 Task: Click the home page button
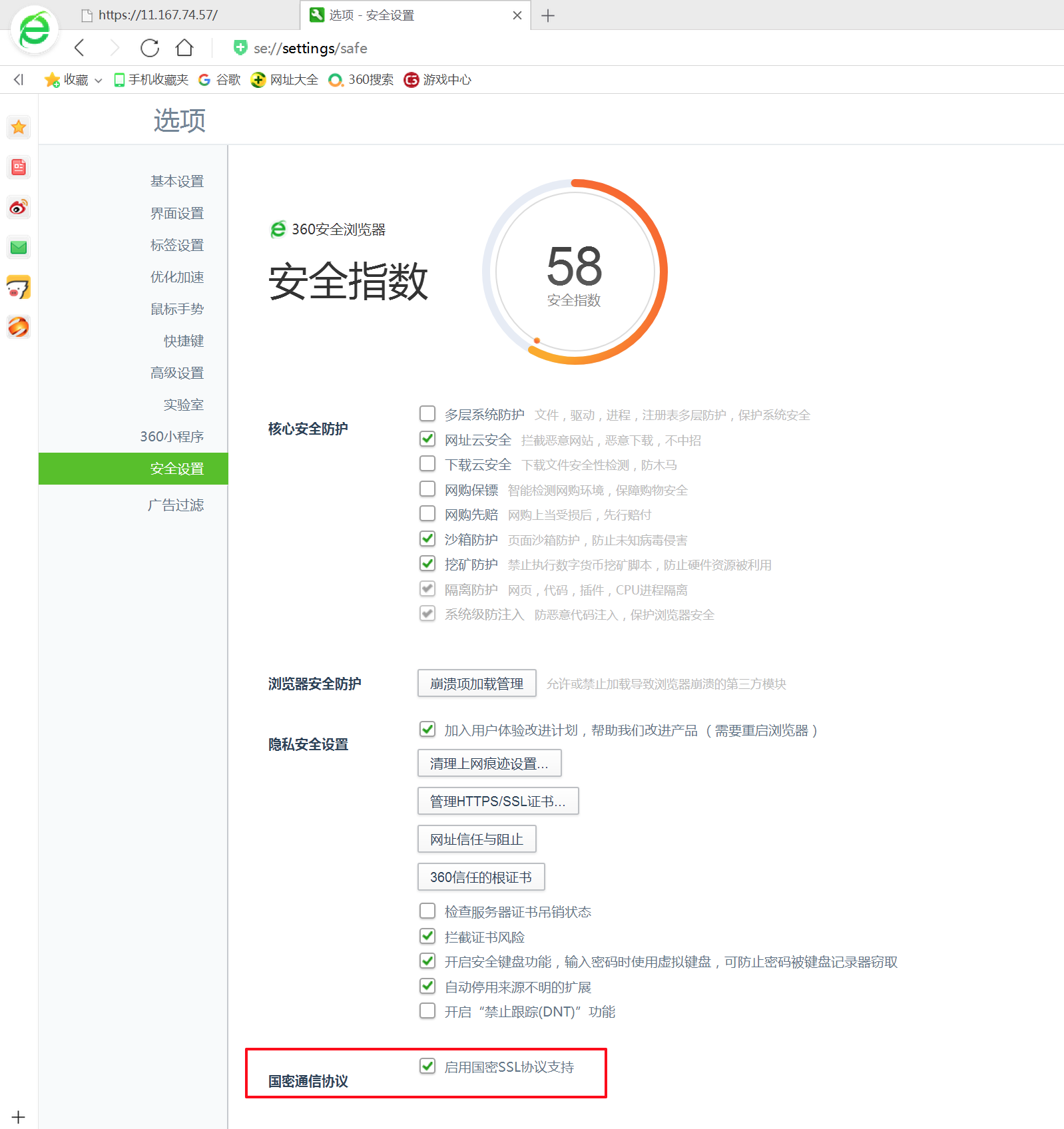pyautogui.click(x=184, y=48)
